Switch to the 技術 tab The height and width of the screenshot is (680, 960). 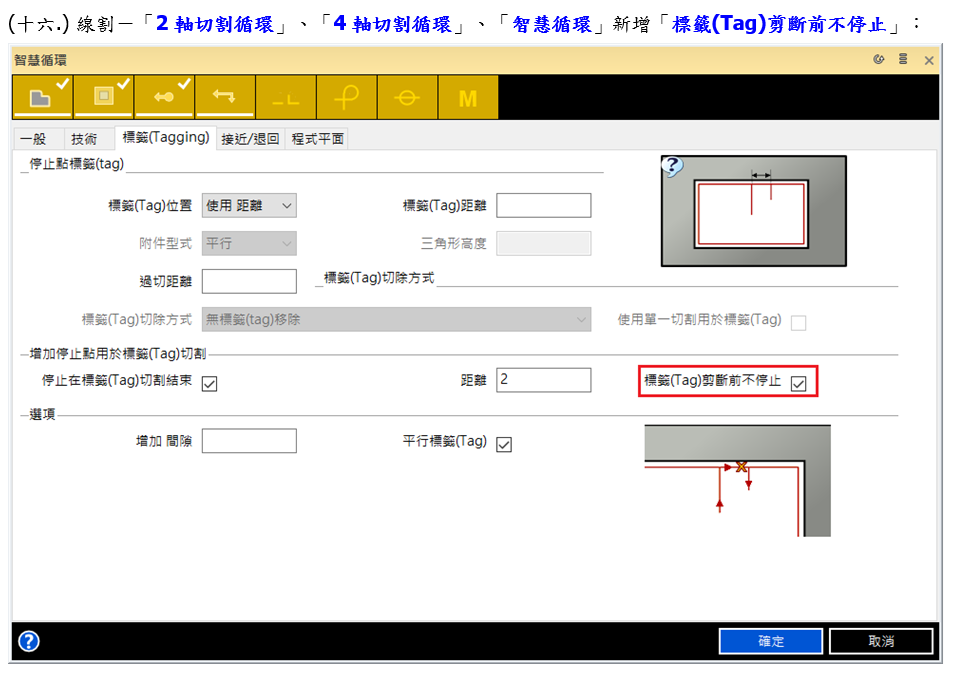[x=84, y=139]
